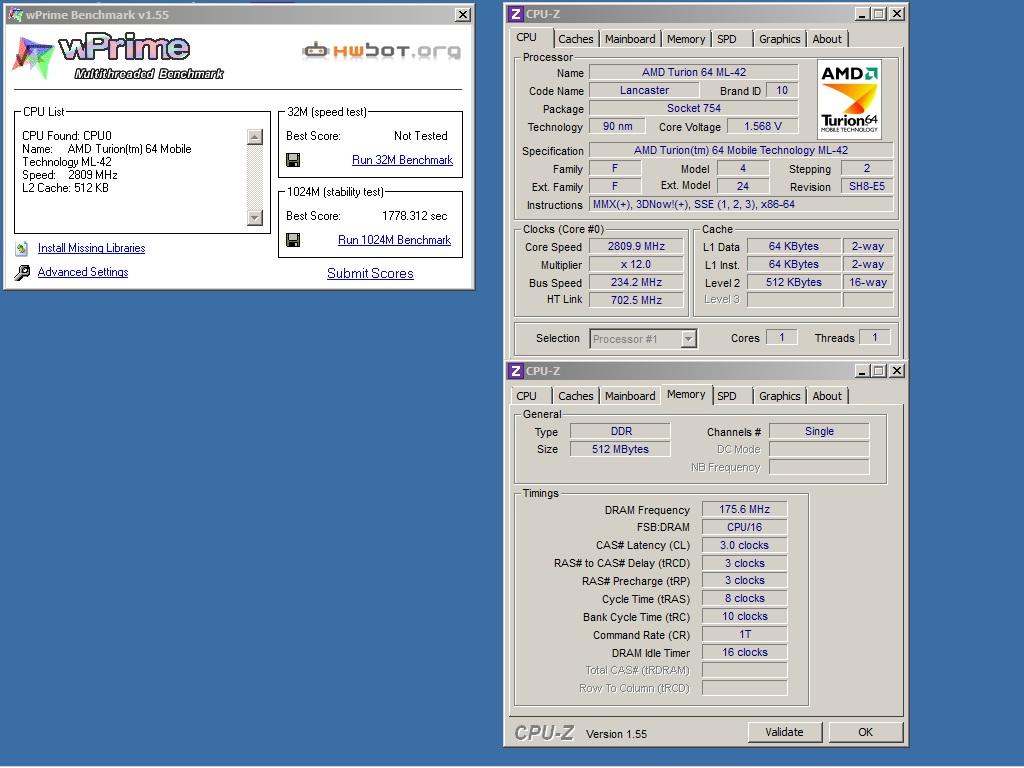Click the save icon for the 1024M benchmark
The width and height of the screenshot is (1024, 768).
coord(293,240)
